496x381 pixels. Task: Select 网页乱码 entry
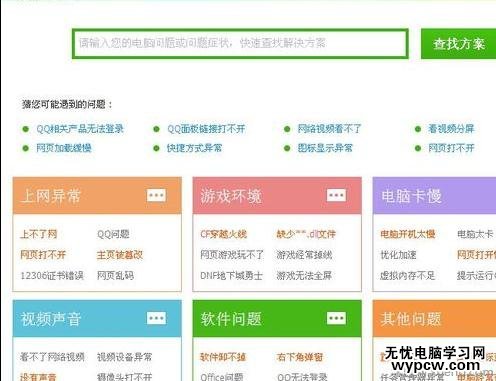click(115, 276)
